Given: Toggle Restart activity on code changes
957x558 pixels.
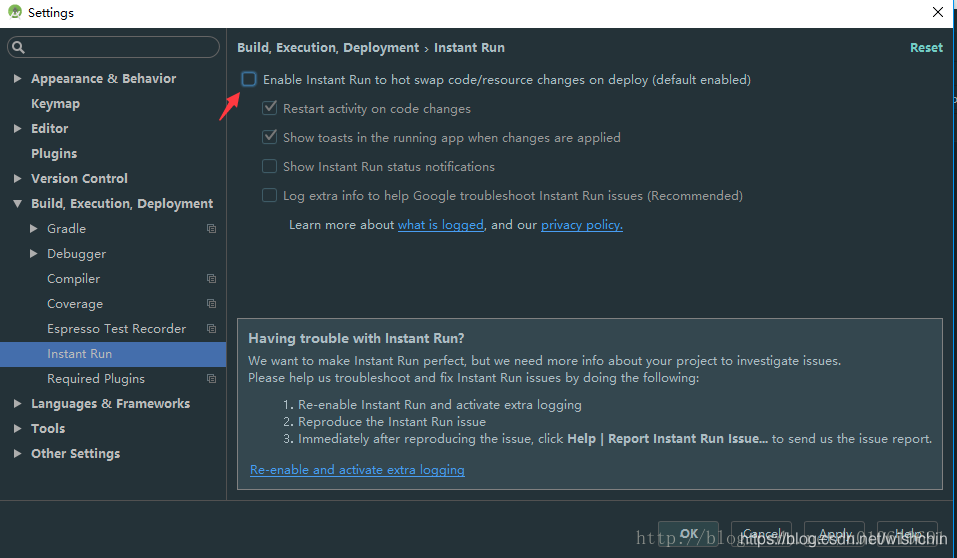Looking at the screenshot, I should [269, 108].
